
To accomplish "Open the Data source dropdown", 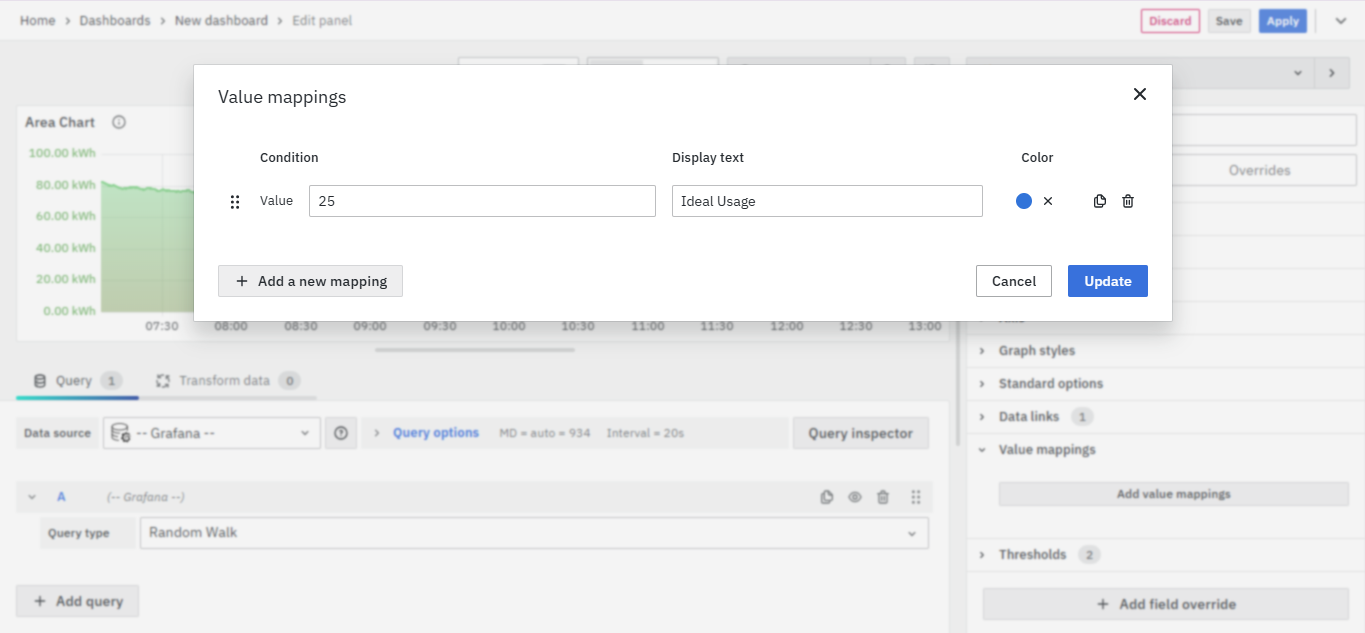I will pyautogui.click(x=212, y=433).
